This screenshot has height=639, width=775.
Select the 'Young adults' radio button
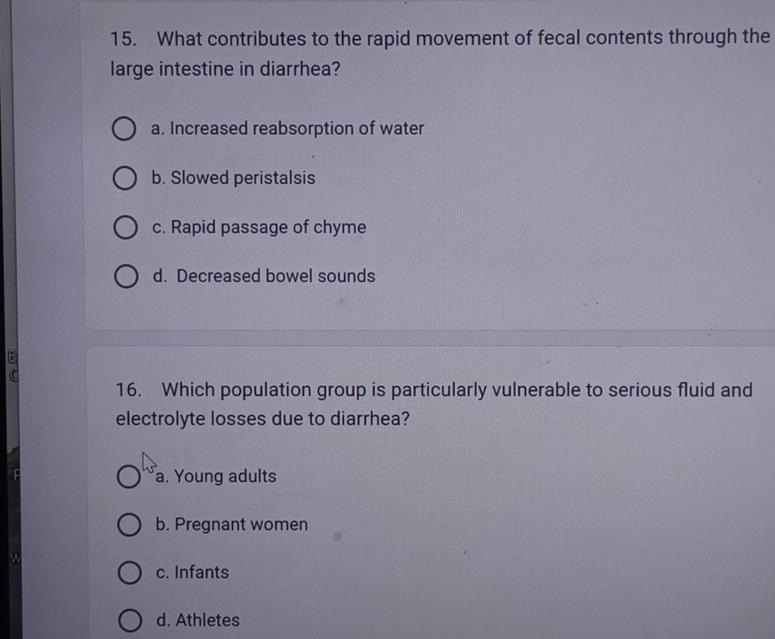point(128,477)
